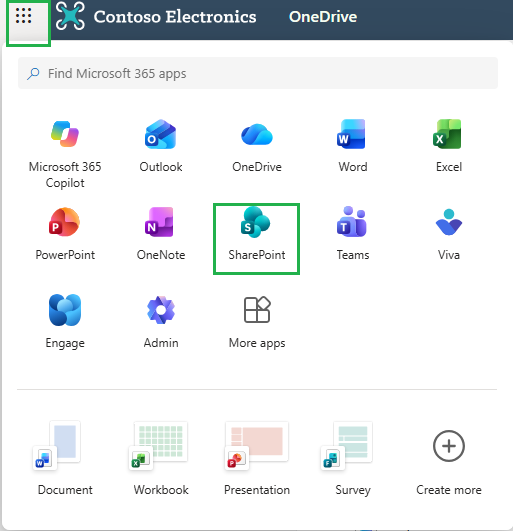Launch the SharePoint app
Screen dimensions: 513x531
click(256, 239)
